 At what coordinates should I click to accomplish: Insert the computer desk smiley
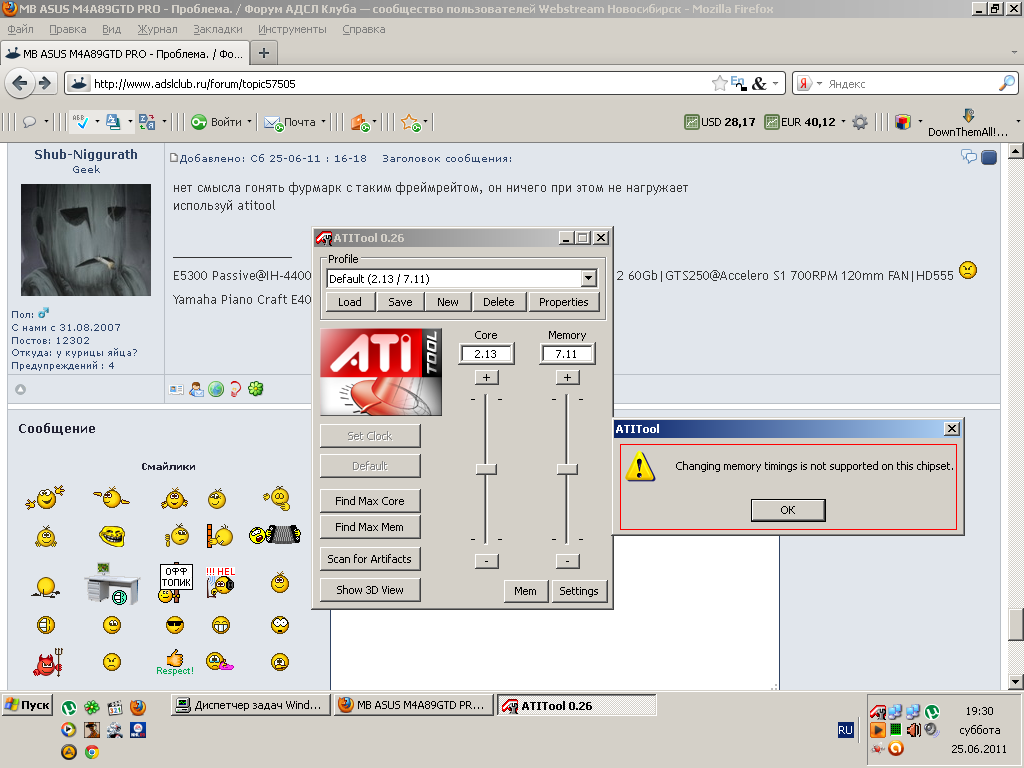click(x=112, y=583)
